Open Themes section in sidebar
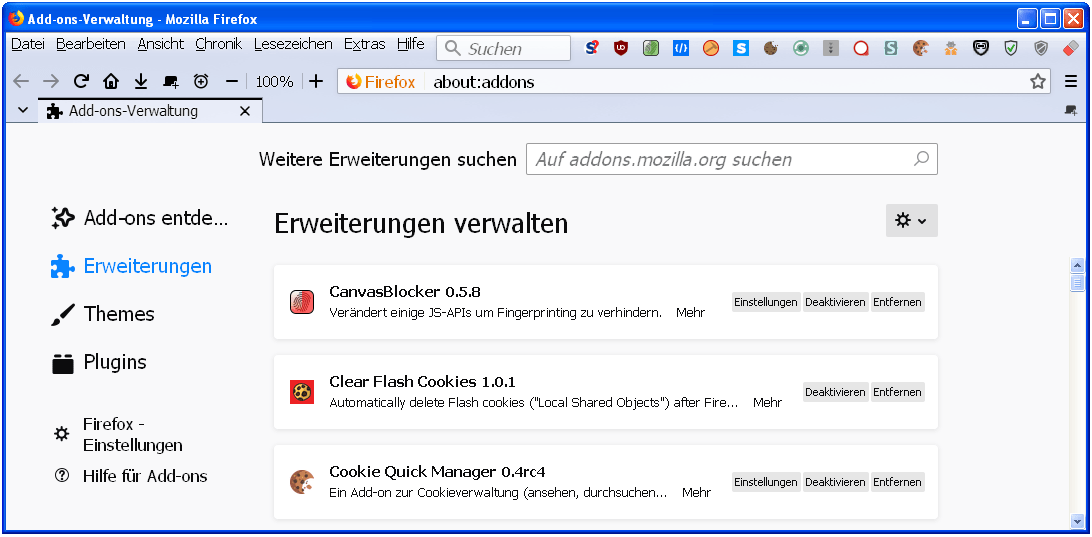 103,314
